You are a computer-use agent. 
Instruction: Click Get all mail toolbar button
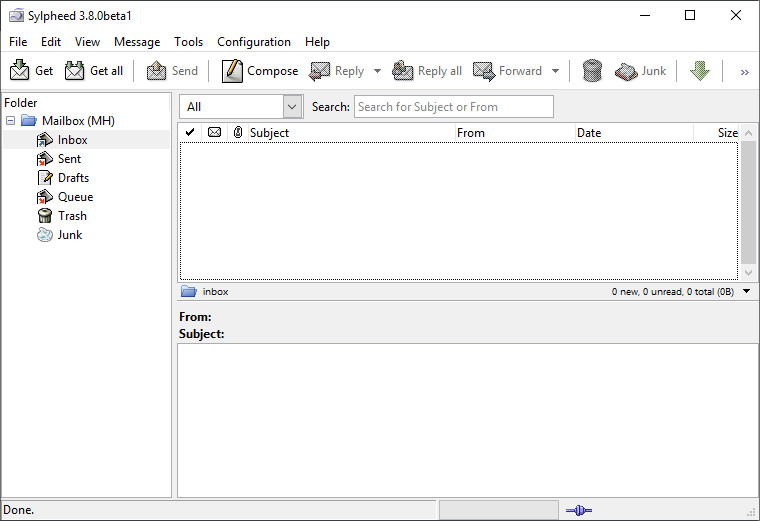coord(94,71)
